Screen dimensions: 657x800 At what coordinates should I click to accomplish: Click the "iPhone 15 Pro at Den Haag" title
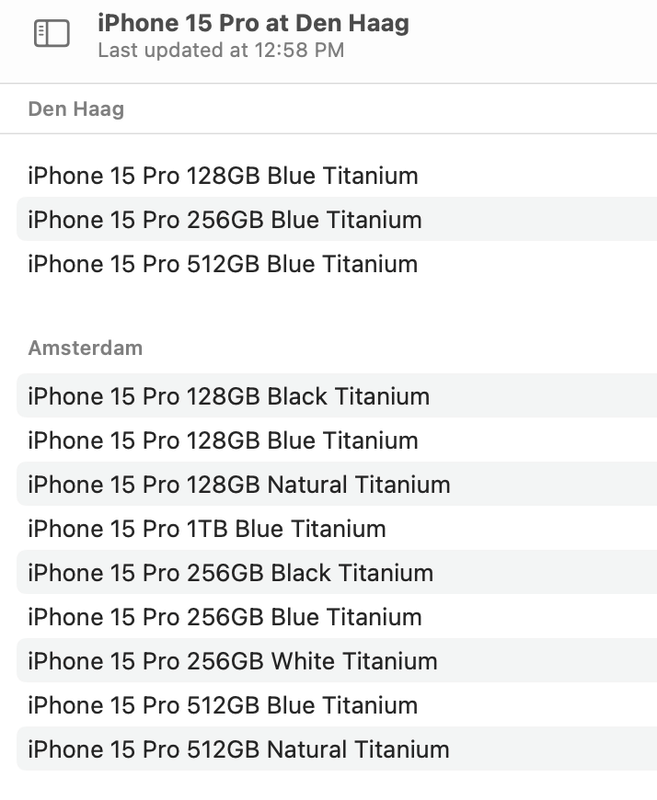(x=253, y=24)
